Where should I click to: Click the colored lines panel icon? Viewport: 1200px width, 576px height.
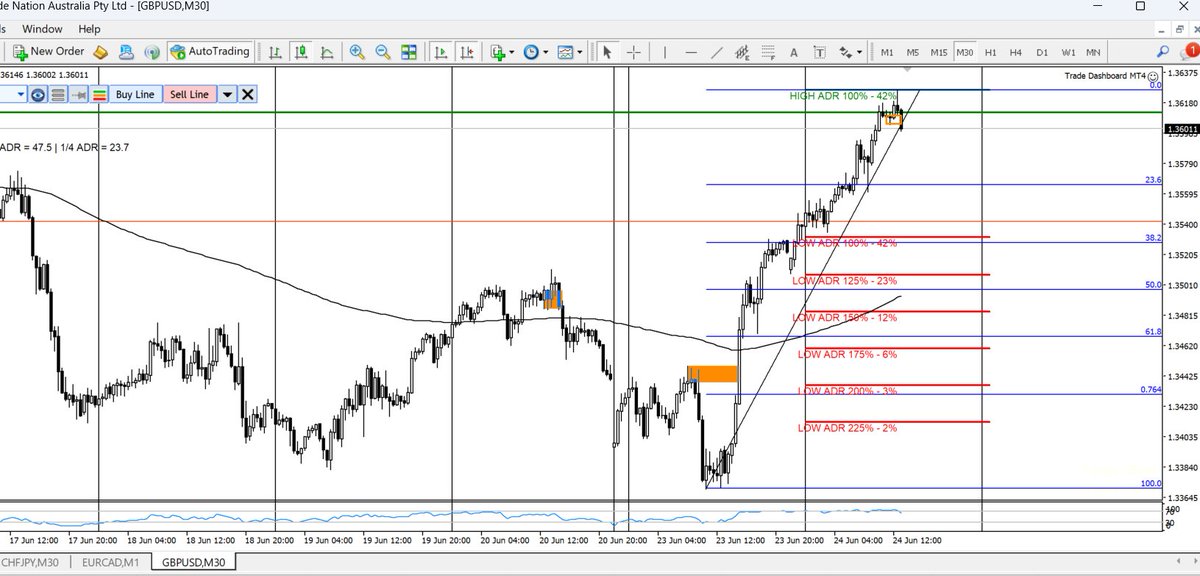99,94
